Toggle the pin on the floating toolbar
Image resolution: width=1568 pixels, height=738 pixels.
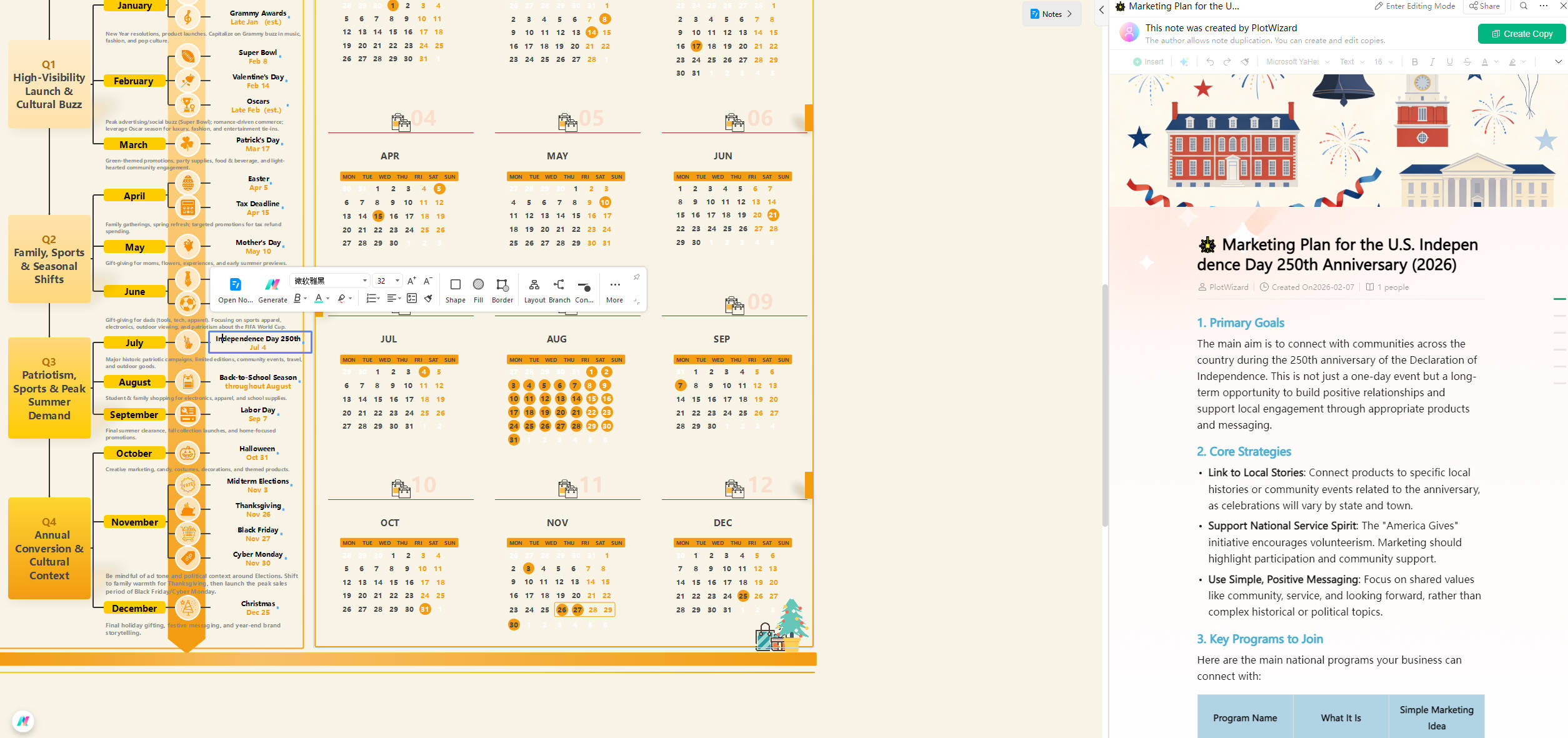[x=636, y=277]
